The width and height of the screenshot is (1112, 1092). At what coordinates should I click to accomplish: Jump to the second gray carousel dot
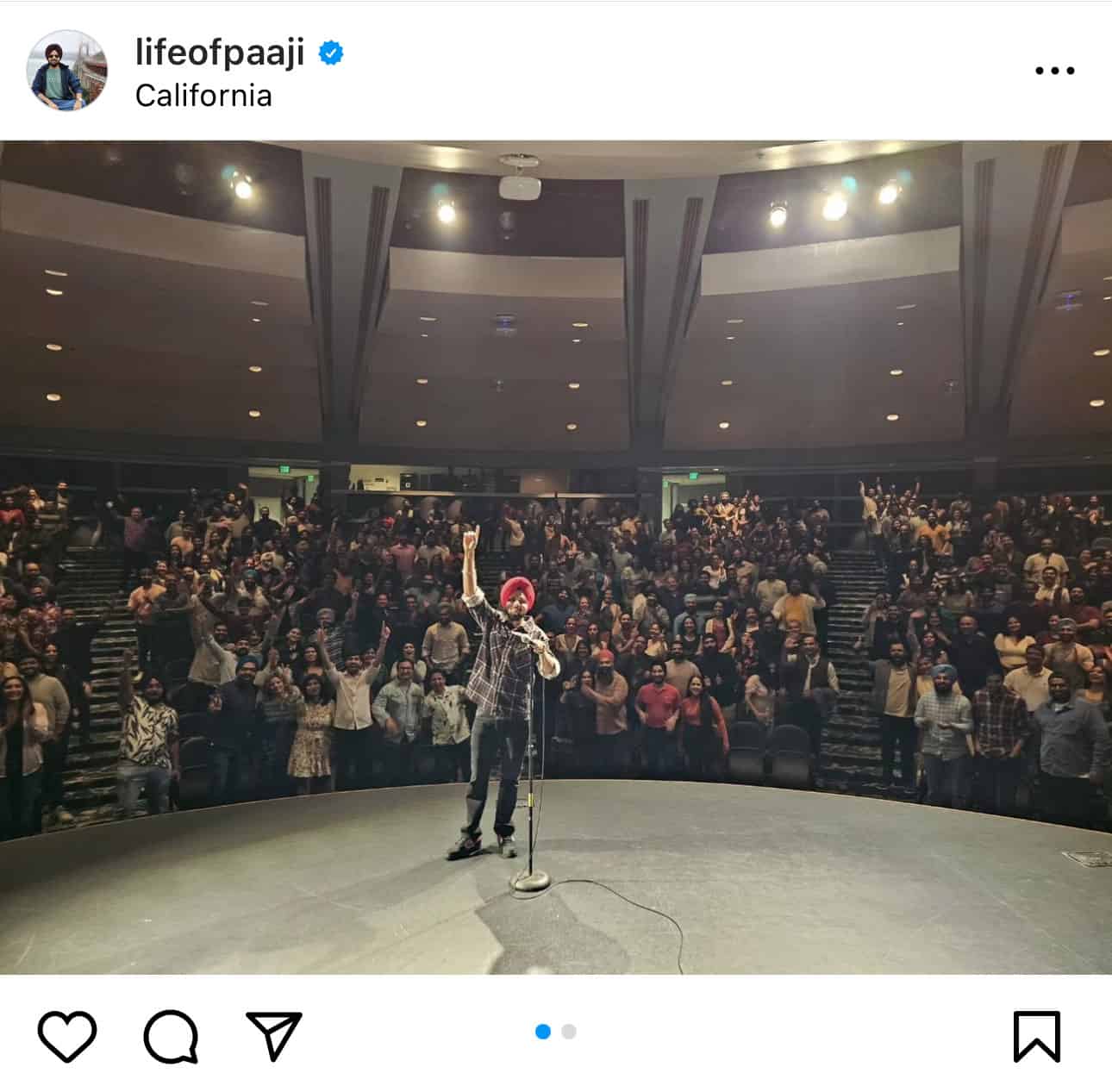tap(569, 1032)
